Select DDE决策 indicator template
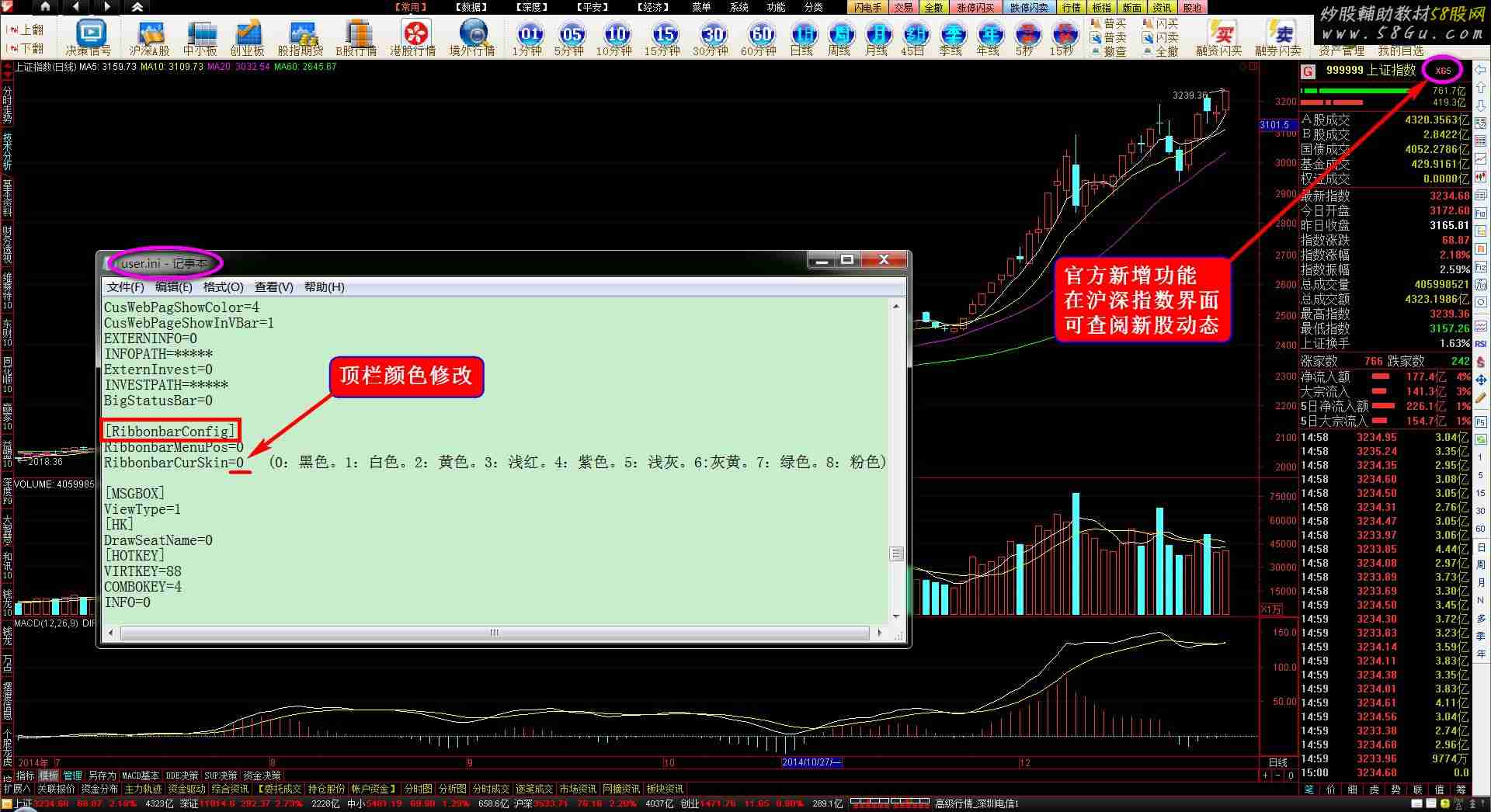 tap(182, 776)
